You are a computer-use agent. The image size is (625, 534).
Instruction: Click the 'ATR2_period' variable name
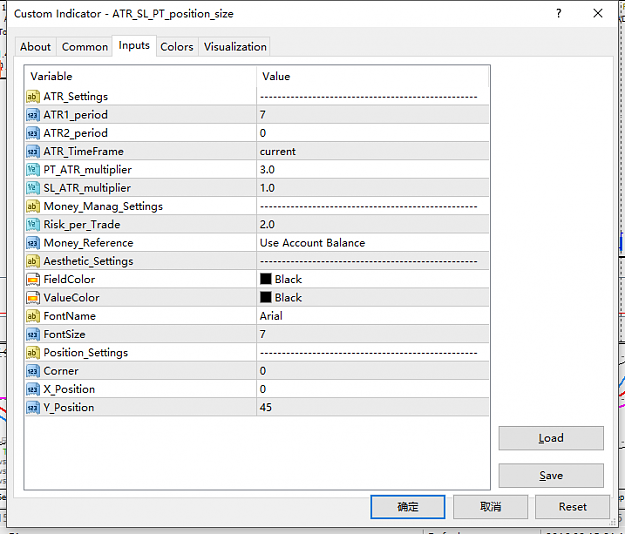click(75, 134)
